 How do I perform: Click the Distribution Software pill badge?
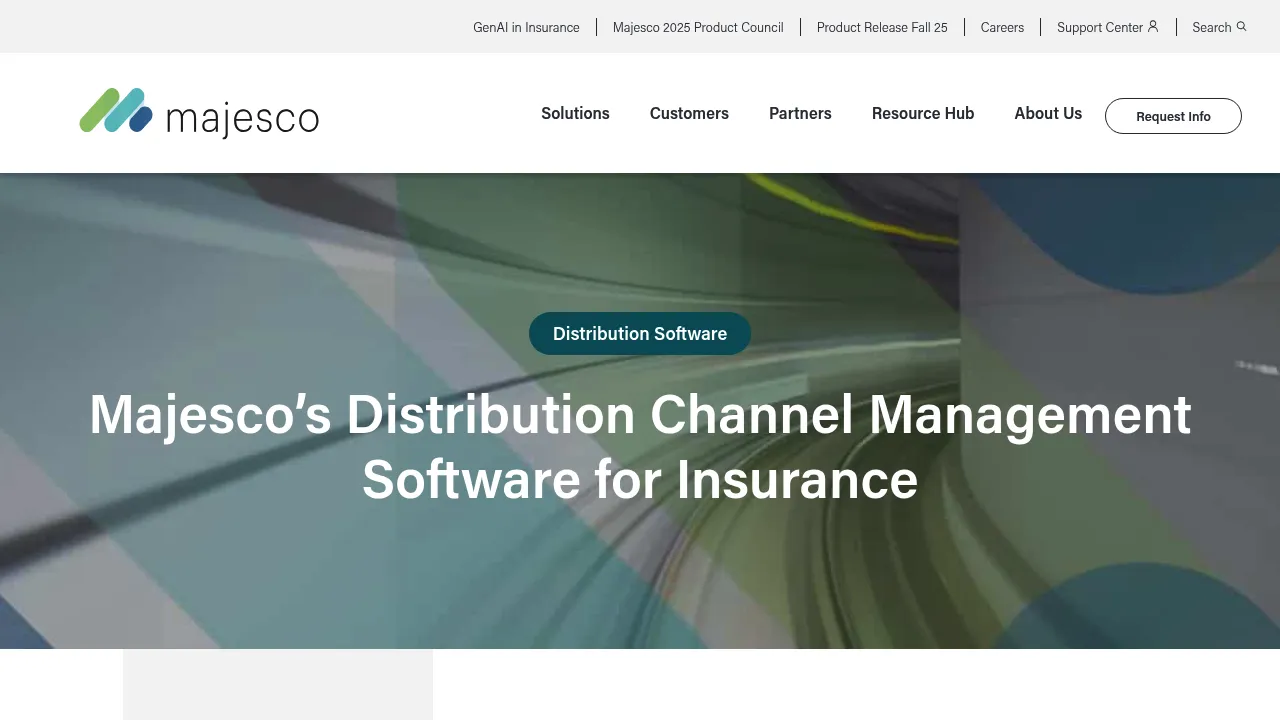point(640,333)
